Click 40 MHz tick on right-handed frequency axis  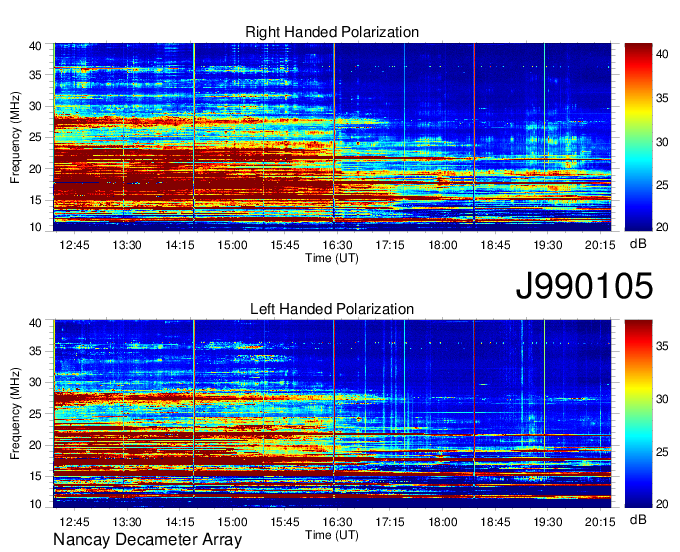tap(35, 46)
